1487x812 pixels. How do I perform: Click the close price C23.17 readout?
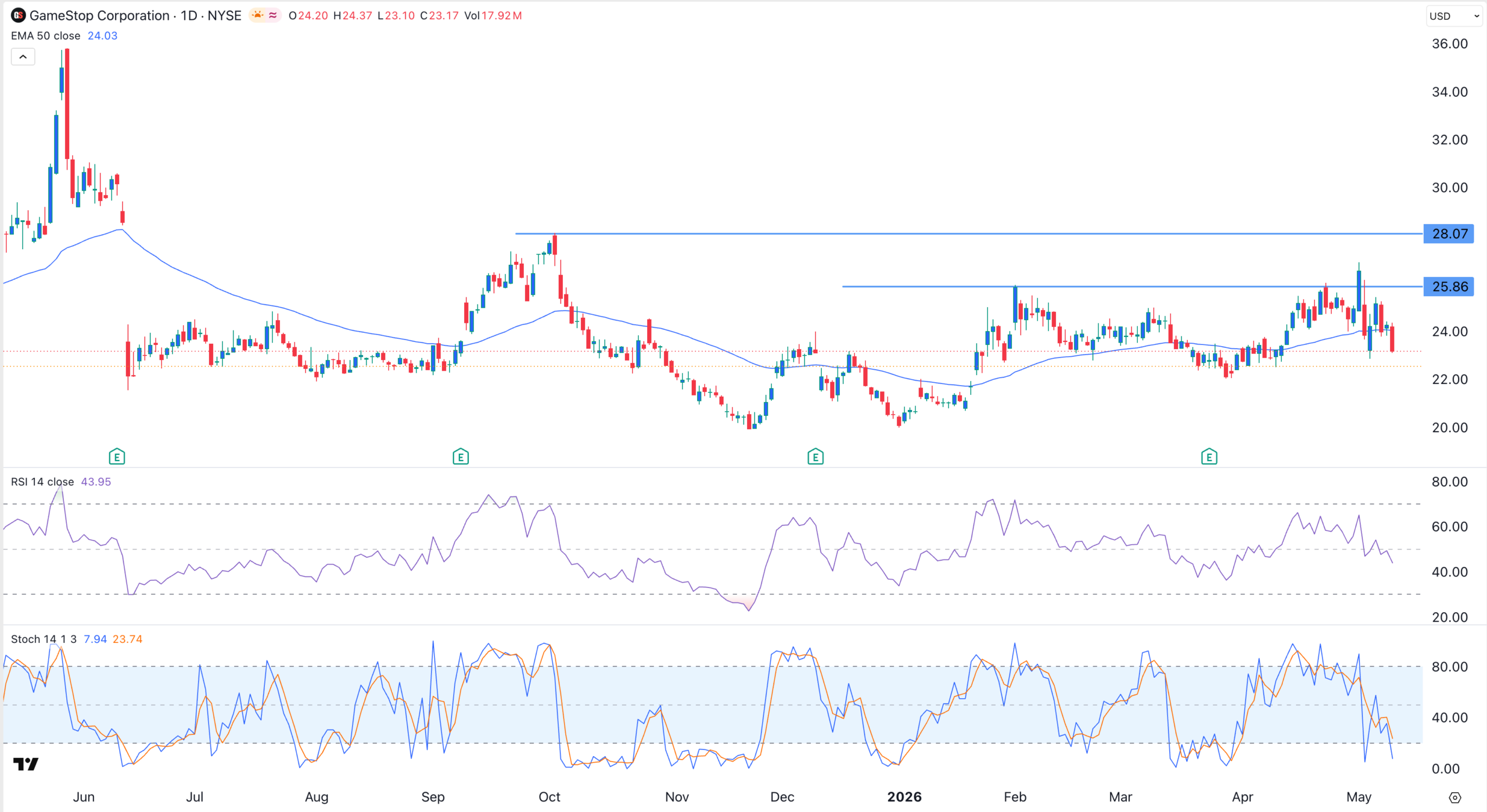(x=439, y=16)
